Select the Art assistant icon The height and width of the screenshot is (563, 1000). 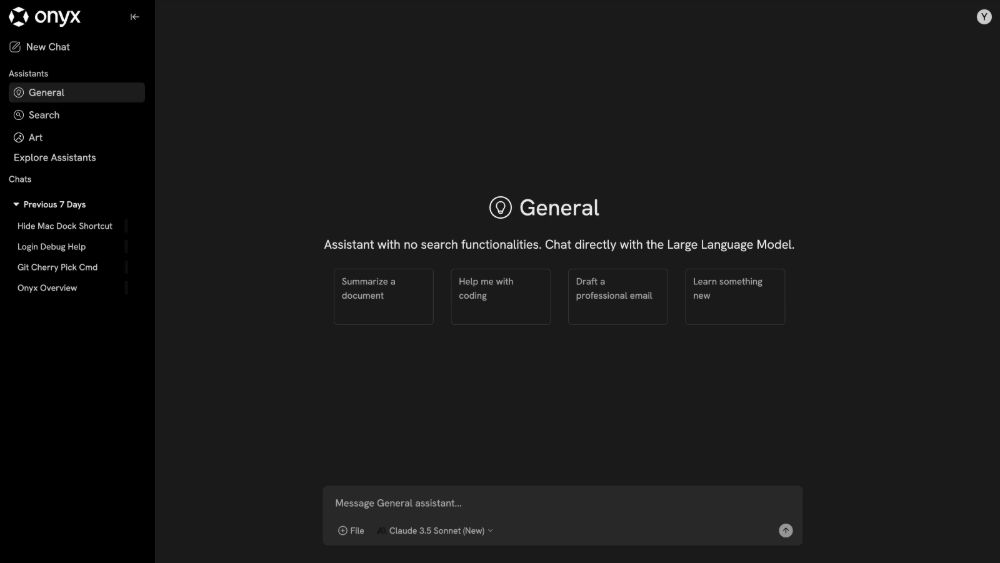(x=19, y=138)
